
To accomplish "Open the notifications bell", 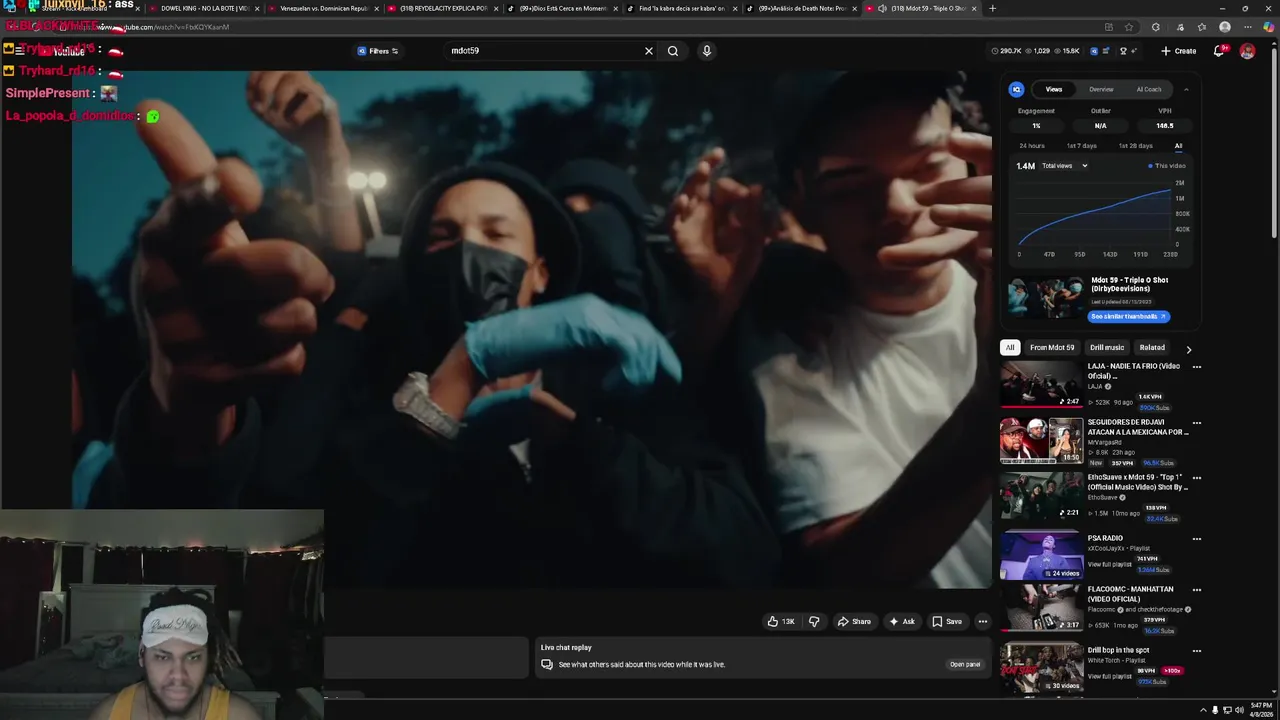I will point(1219,51).
